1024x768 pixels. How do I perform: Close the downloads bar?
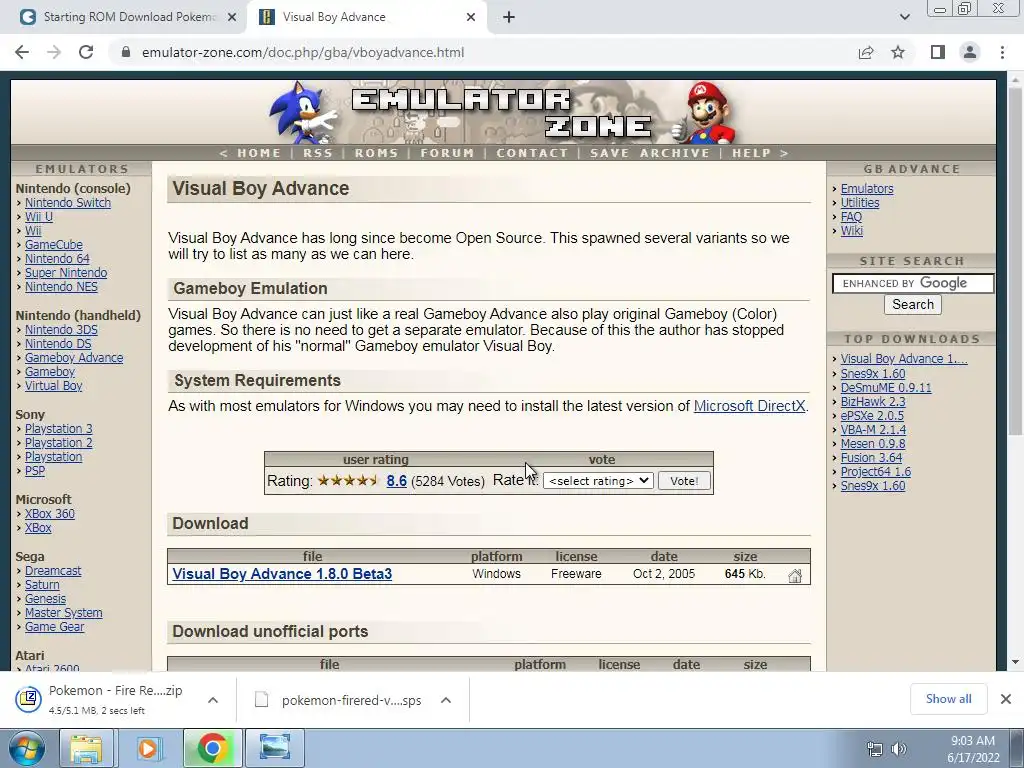(x=1006, y=699)
